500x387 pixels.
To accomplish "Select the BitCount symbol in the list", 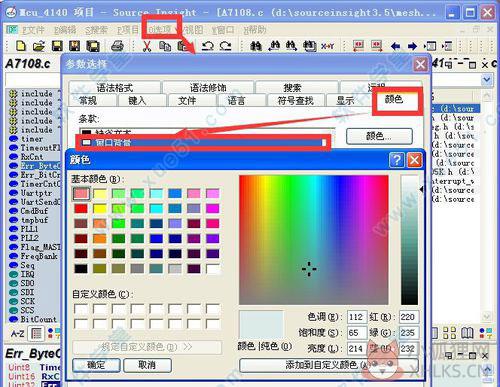I will (39, 319).
